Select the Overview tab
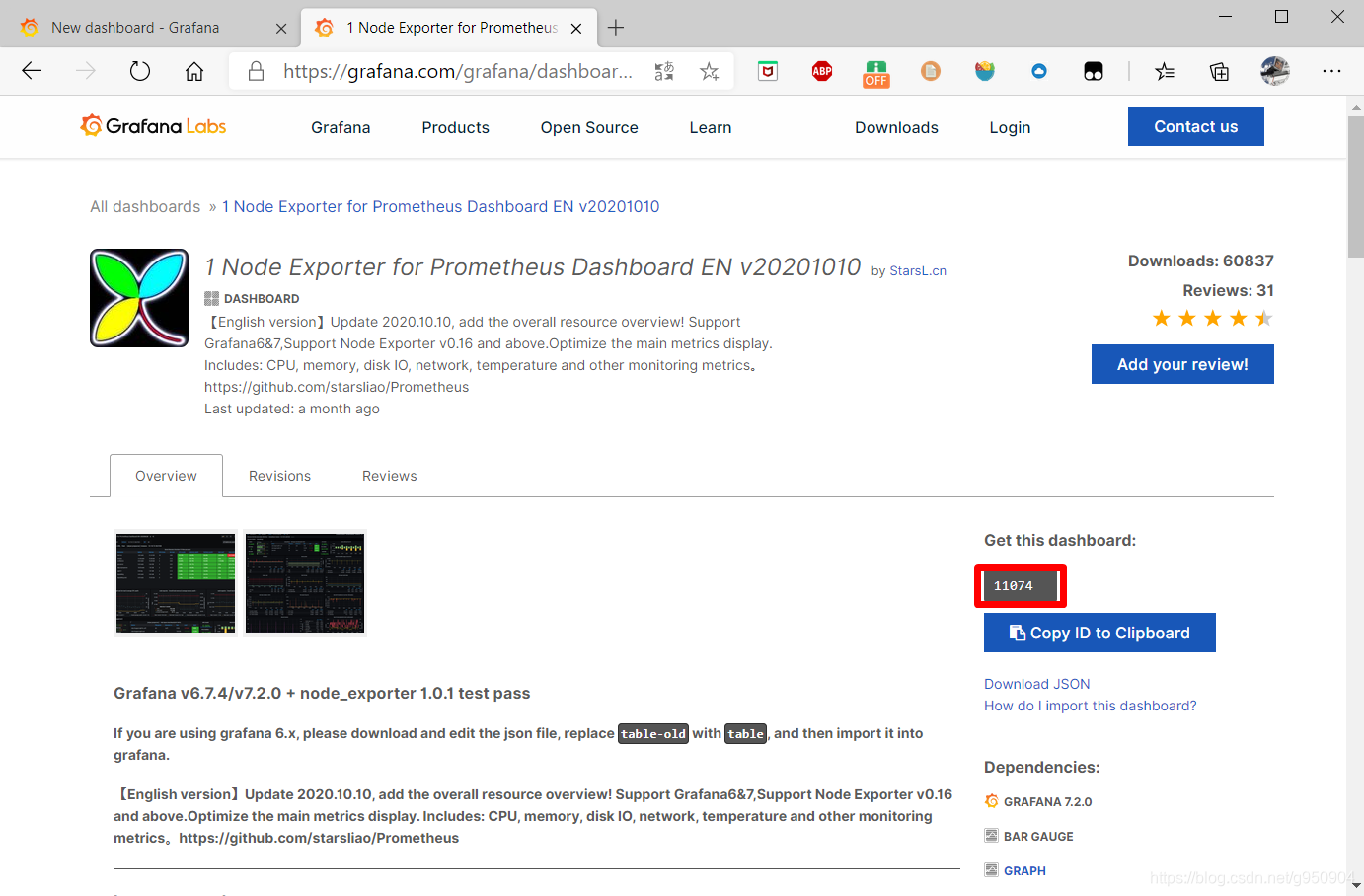 tap(166, 476)
